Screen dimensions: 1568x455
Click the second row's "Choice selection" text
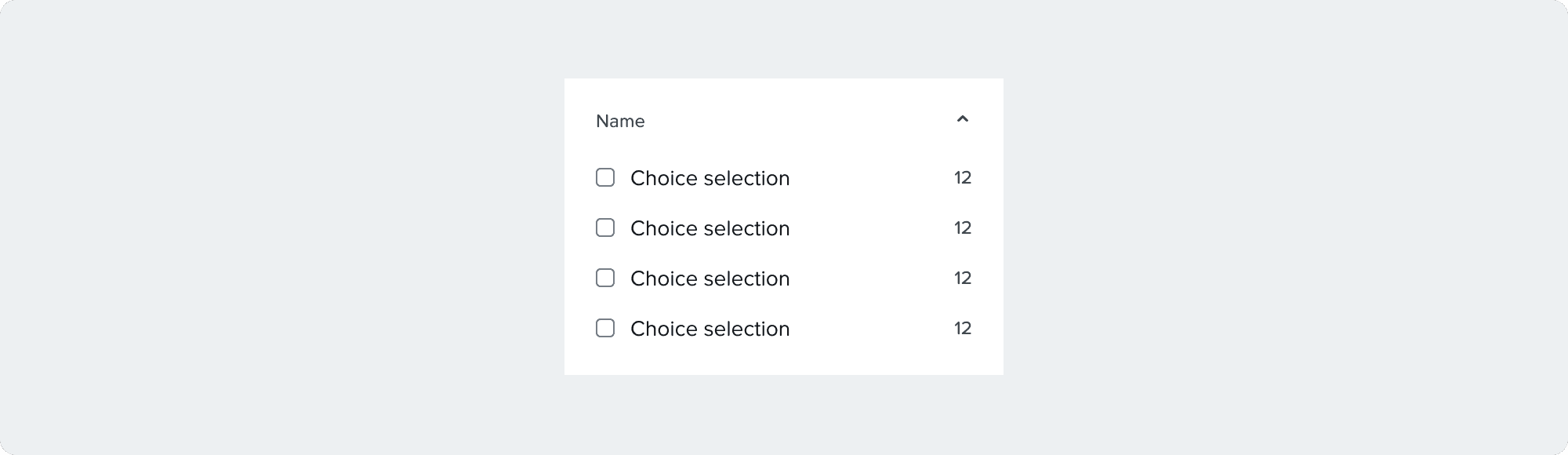click(710, 229)
